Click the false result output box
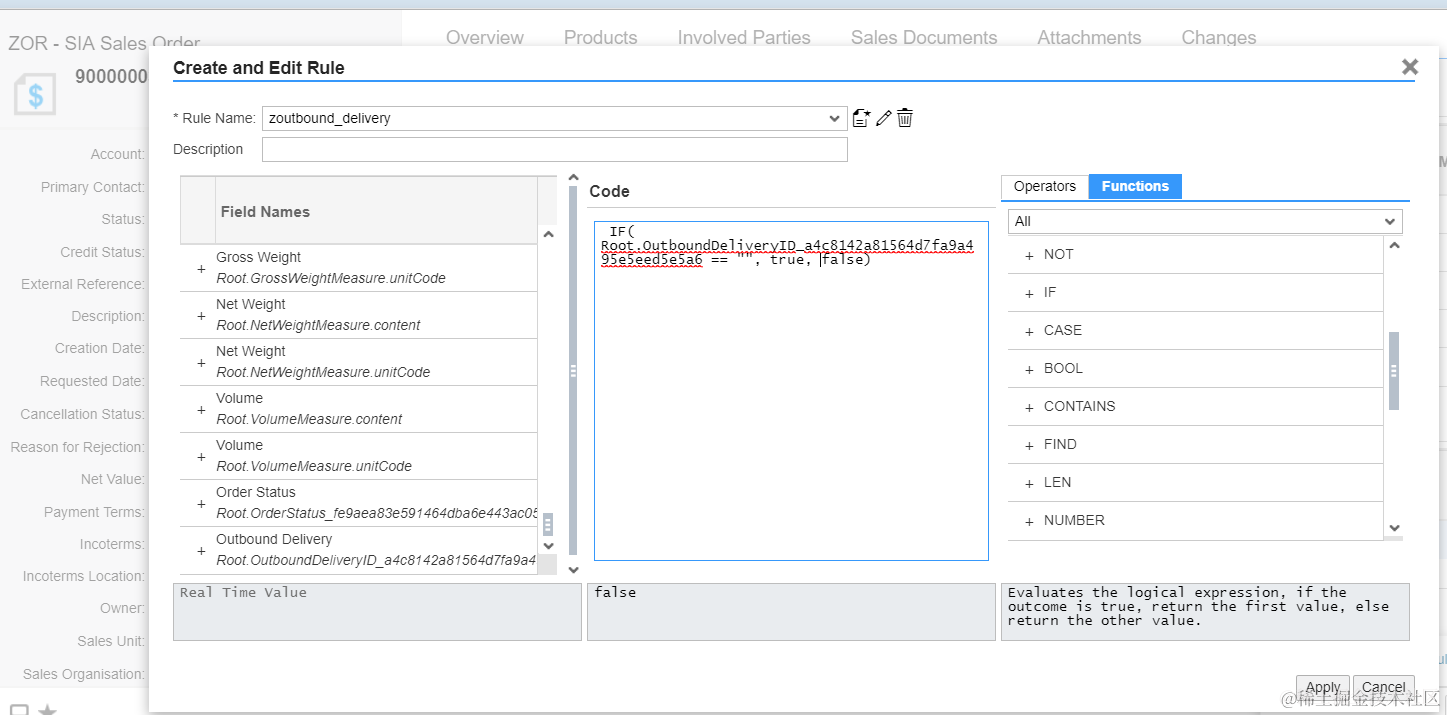 click(791, 612)
